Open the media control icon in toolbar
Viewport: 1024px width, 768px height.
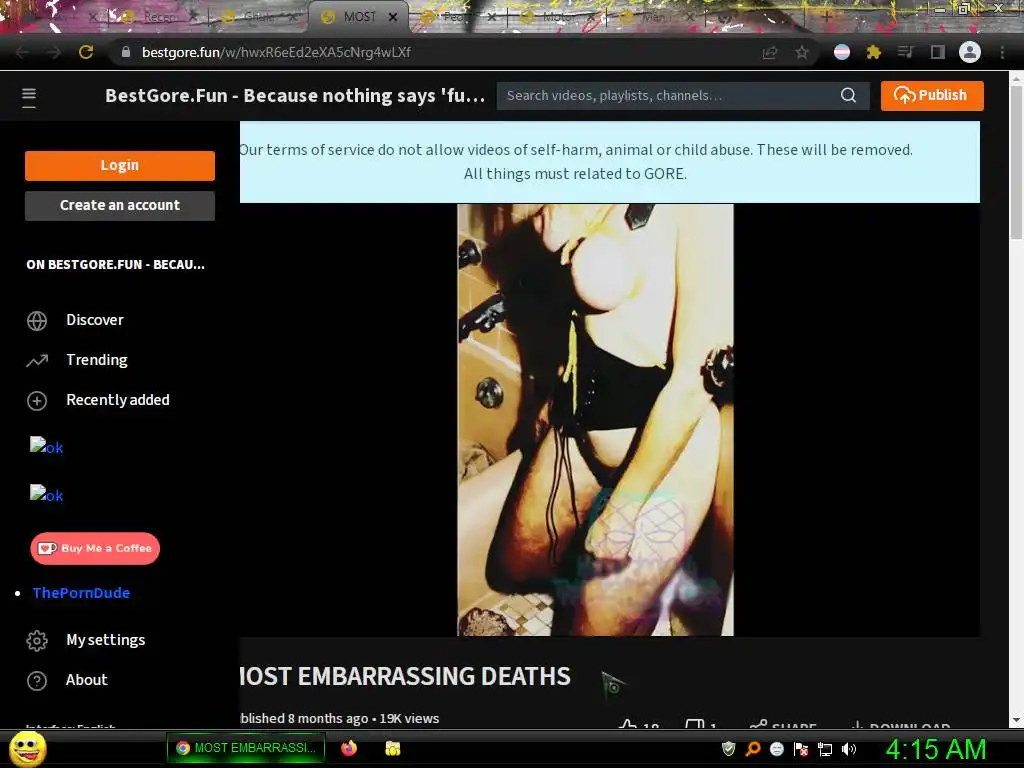(906, 52)
